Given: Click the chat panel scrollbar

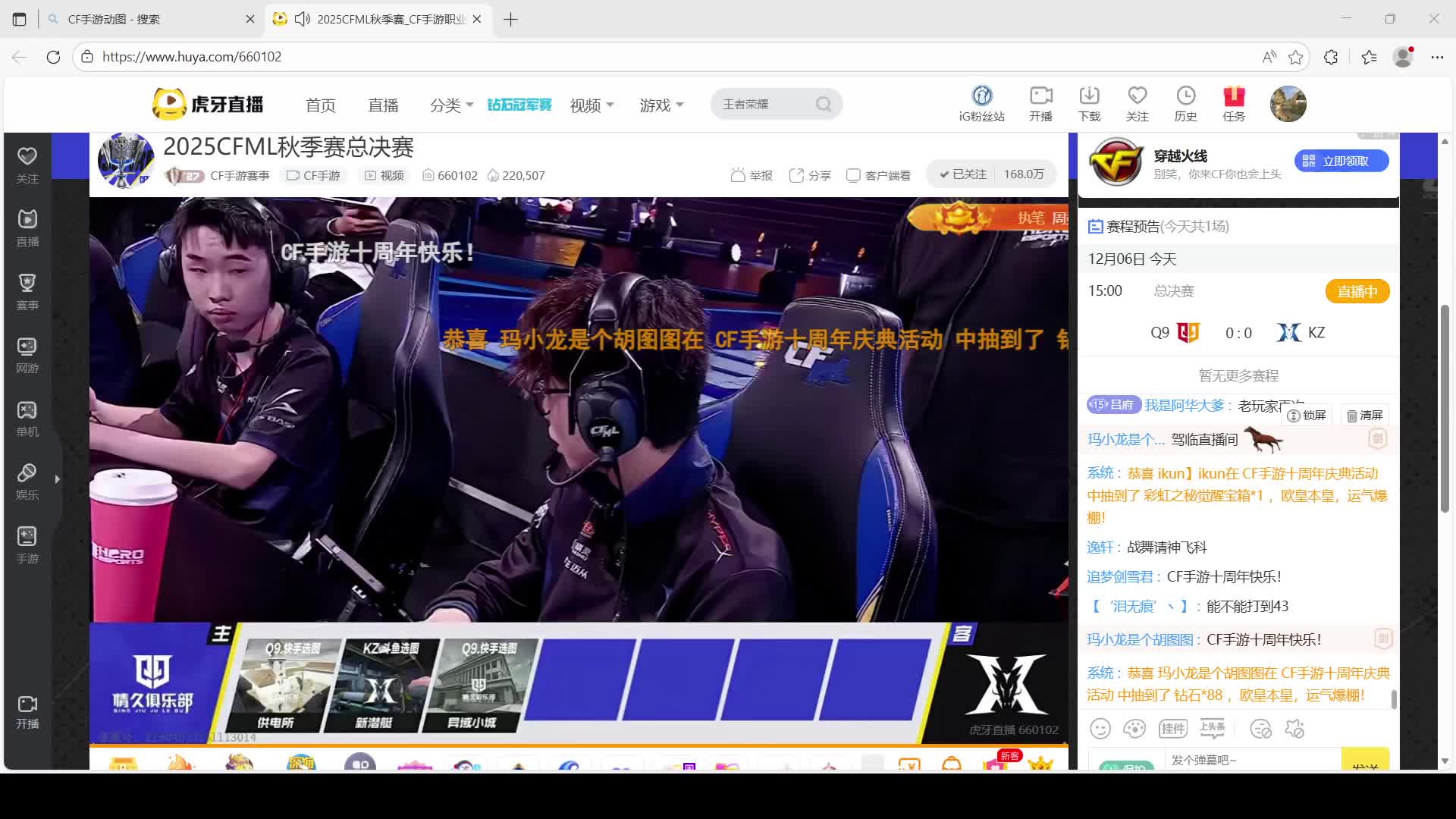Looking at the screenshot, I should pyautogui.click(x=1394, y=698).
